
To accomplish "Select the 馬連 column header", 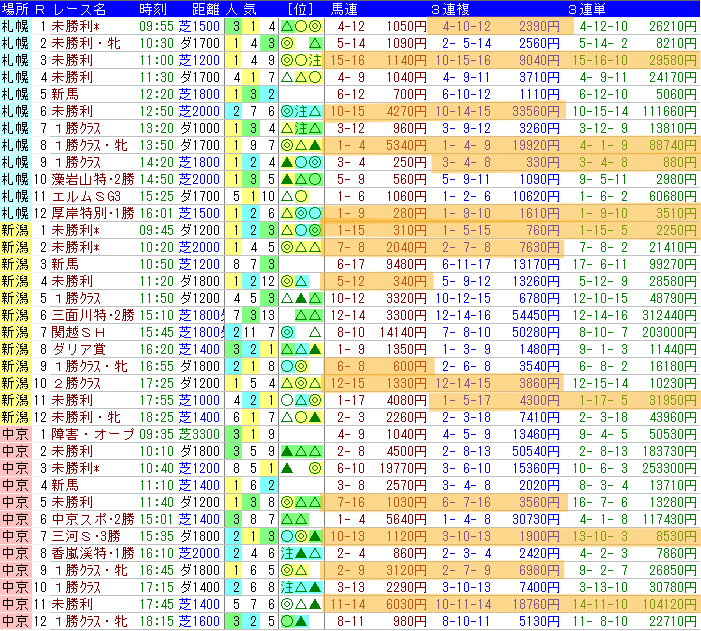I will coord(344,8).
